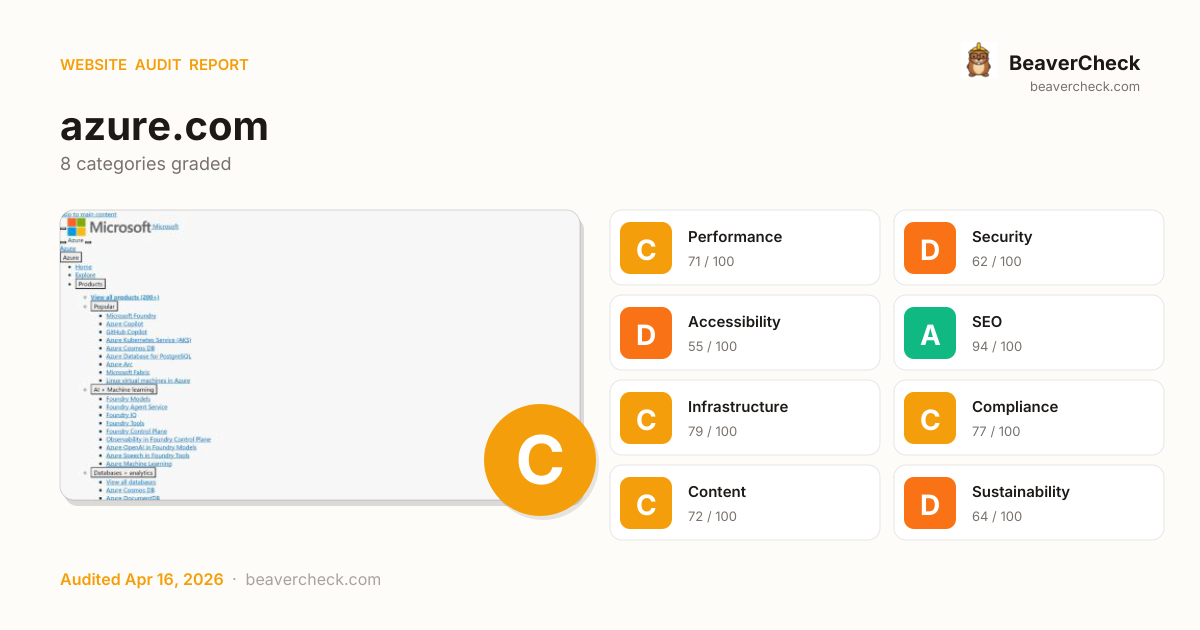Click the Infrastructure grade C badge
Image resolution: width=1200 pixels, height=630 pixels.
tap(646, 418)
